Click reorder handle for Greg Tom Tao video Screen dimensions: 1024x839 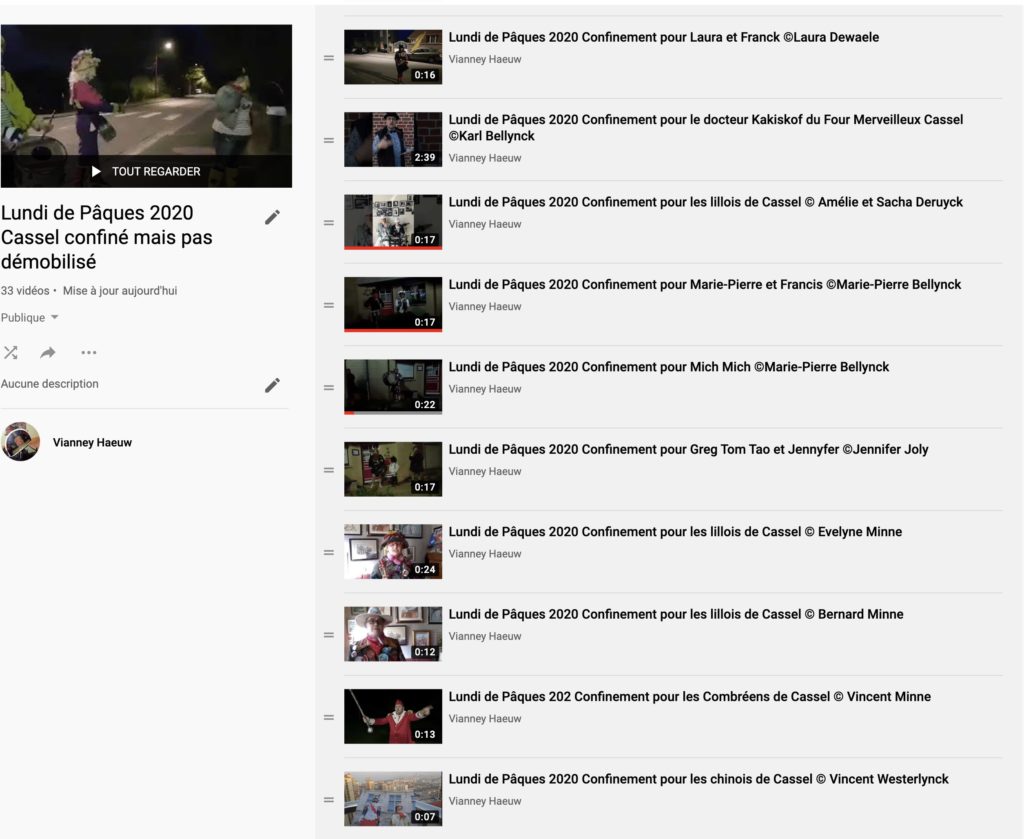329,470
